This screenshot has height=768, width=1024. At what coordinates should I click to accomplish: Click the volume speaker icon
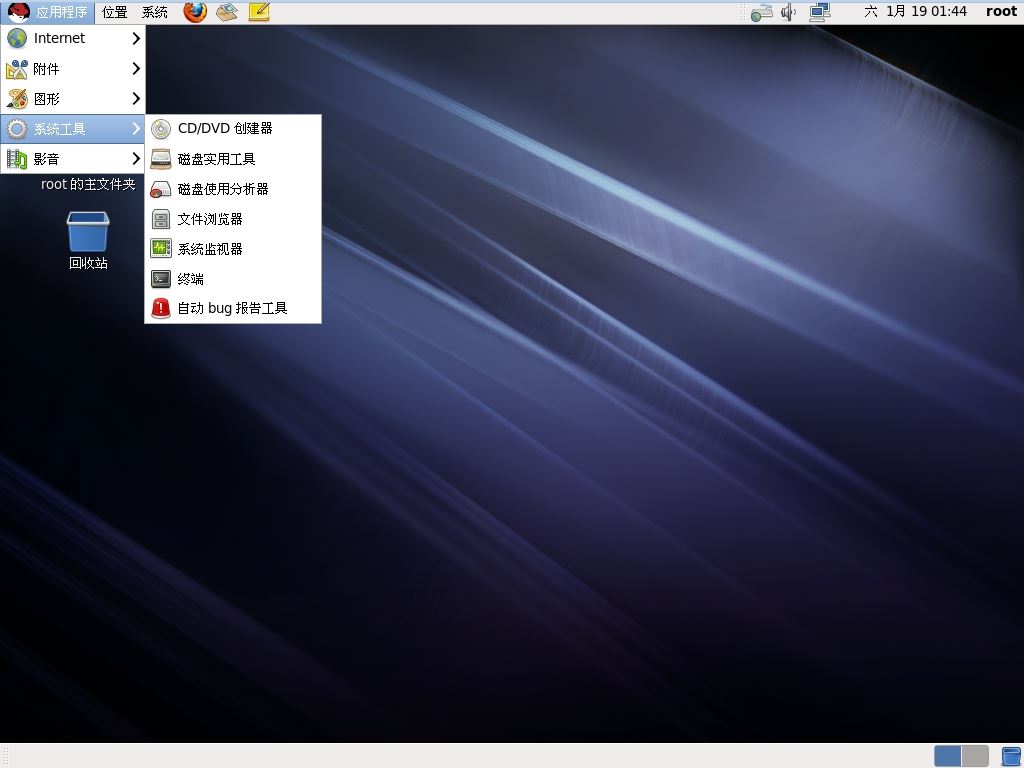(789, 12)
